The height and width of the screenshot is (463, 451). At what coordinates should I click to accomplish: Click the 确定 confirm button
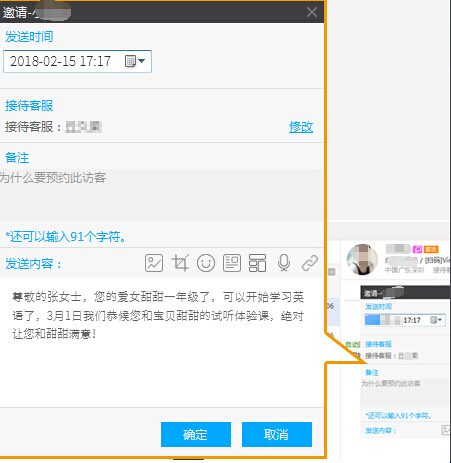[196, 434]
